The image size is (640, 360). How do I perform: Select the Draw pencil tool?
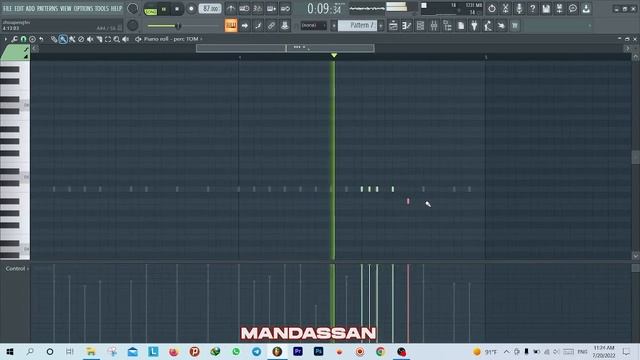coord(54,39)
